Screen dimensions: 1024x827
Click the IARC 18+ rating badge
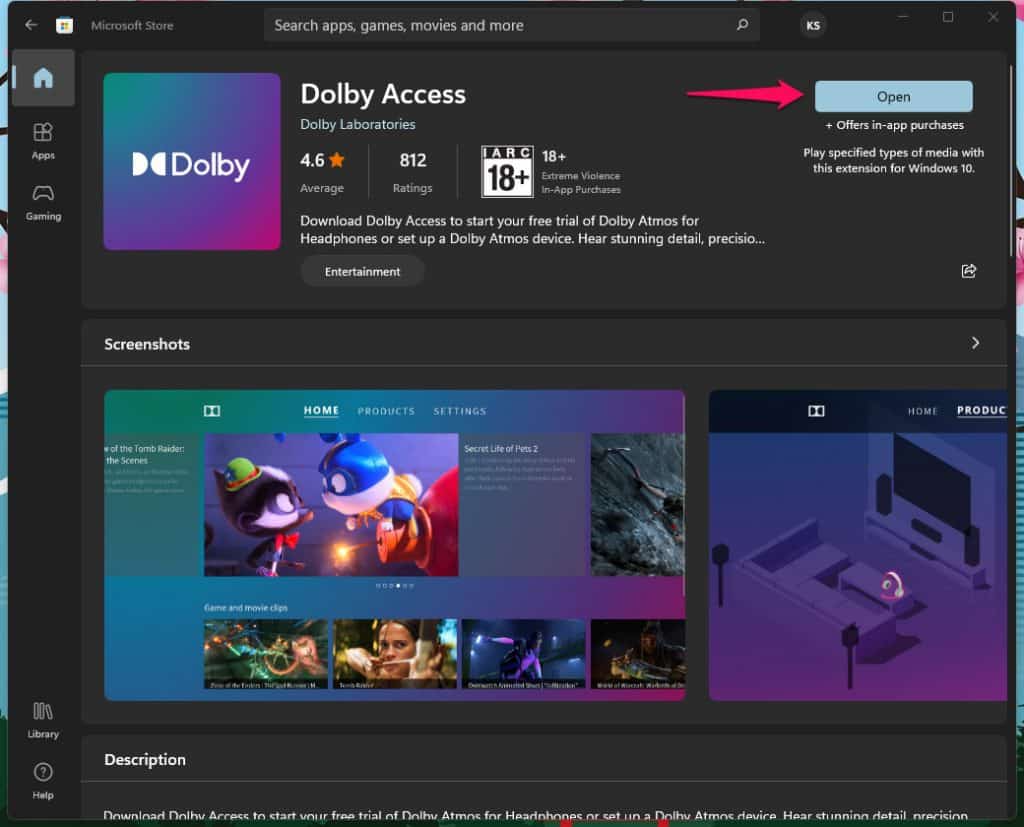(507, 172)
